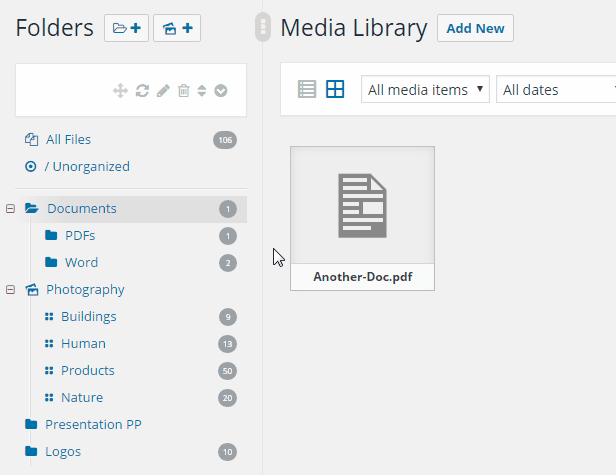Switch to list view mode

[307, 89]
